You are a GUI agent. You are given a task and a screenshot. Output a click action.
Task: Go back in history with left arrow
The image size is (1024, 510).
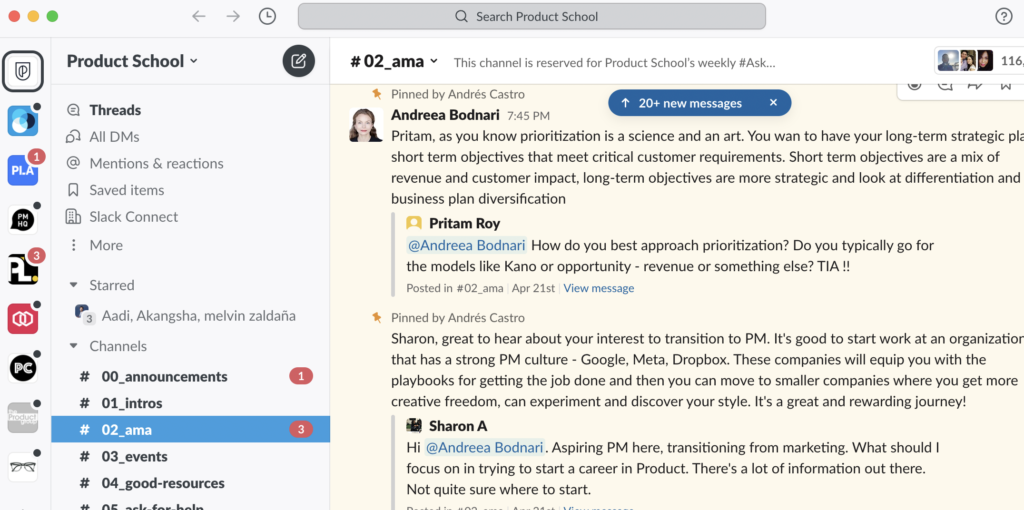point(199,16)
